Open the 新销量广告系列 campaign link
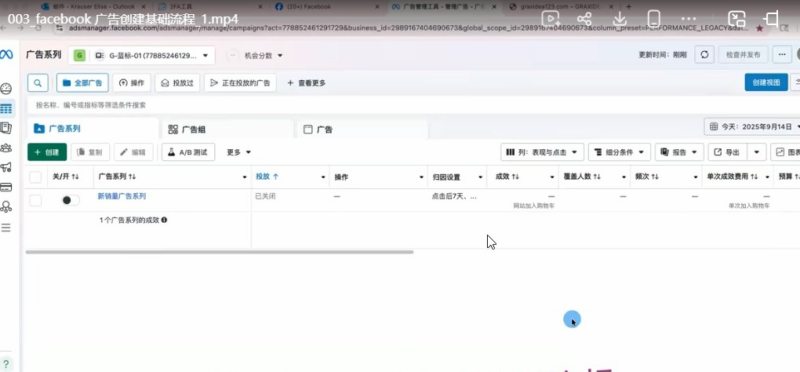The height and width of the screenshot is (372, 800). 122,196
